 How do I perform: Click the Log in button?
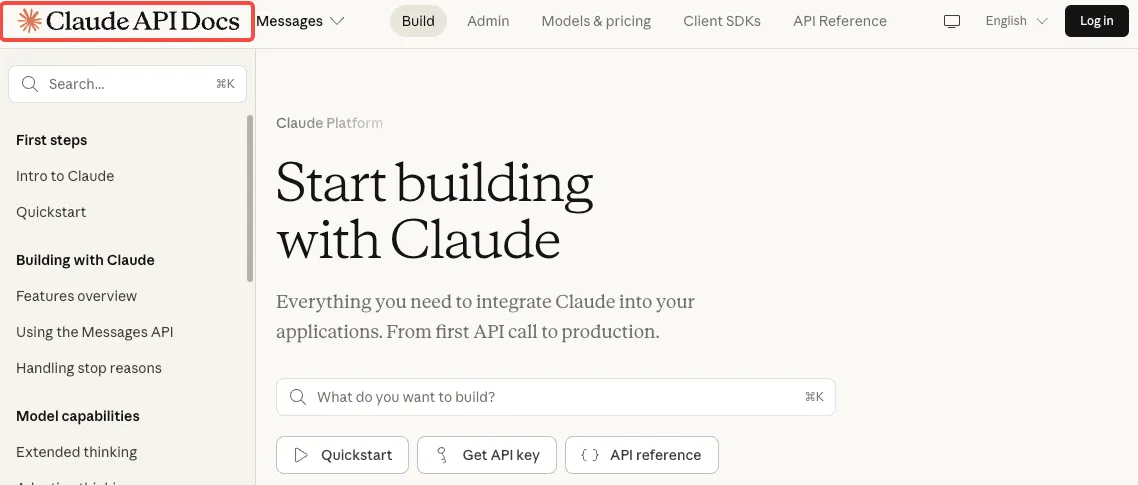(1097, 21)
